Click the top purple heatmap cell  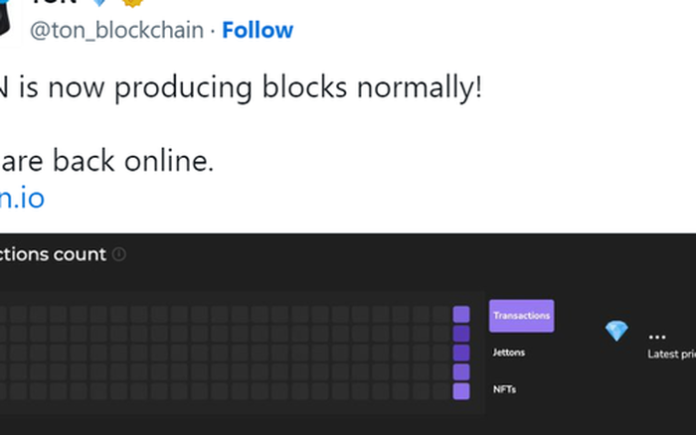click(x=461, y=314)
